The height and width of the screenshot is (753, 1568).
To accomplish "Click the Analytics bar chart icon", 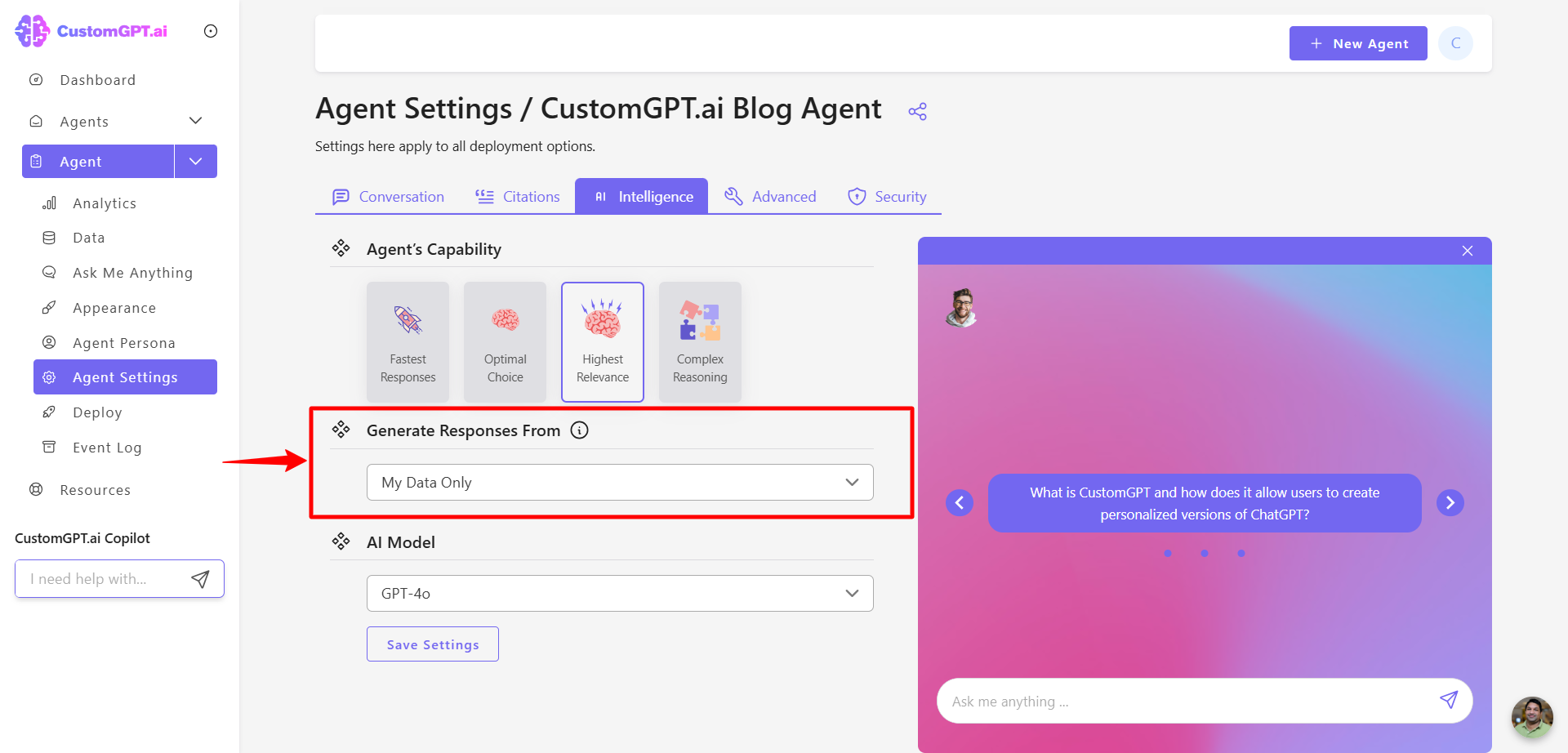I will pos(49,203).
